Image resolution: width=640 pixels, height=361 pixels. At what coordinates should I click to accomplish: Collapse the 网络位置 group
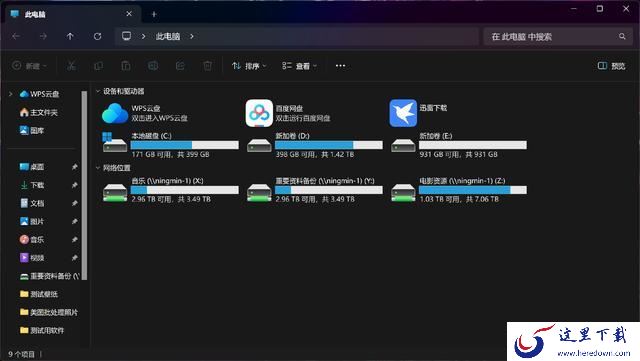98,168
